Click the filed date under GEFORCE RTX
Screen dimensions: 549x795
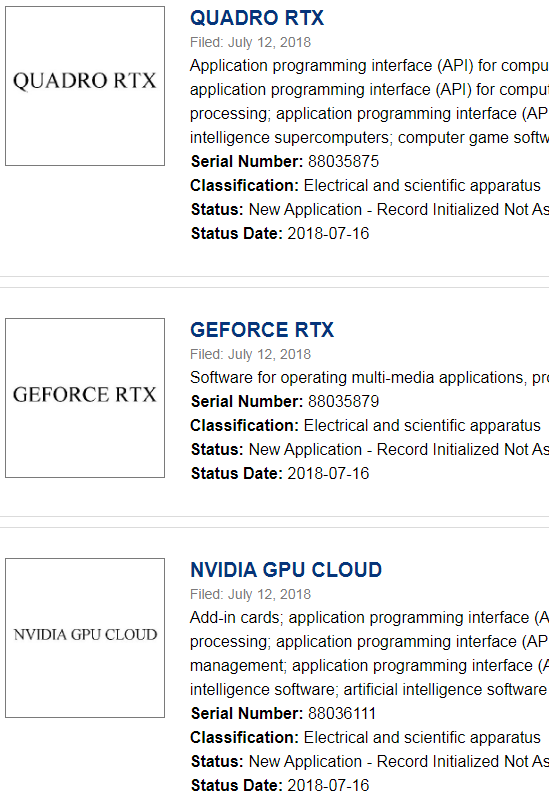[250, 354]
